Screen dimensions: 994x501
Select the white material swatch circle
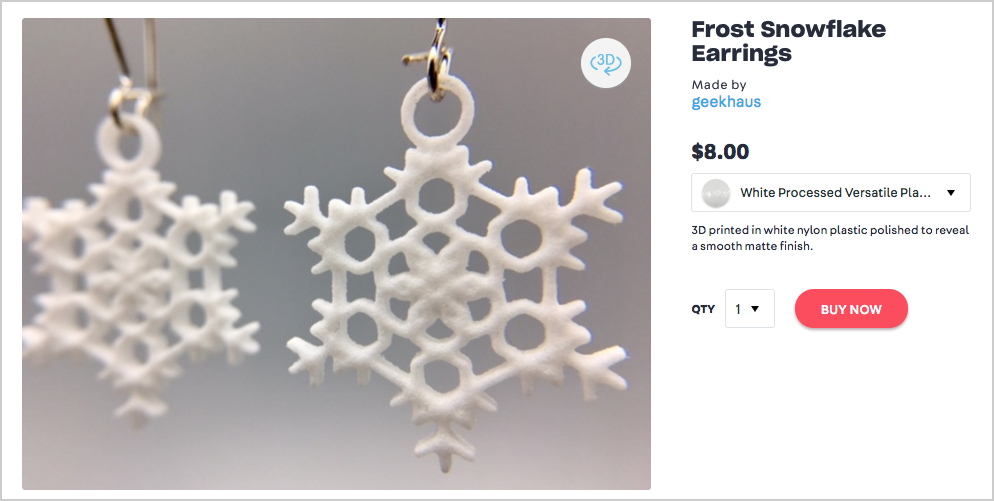click(x=716, y=193)
